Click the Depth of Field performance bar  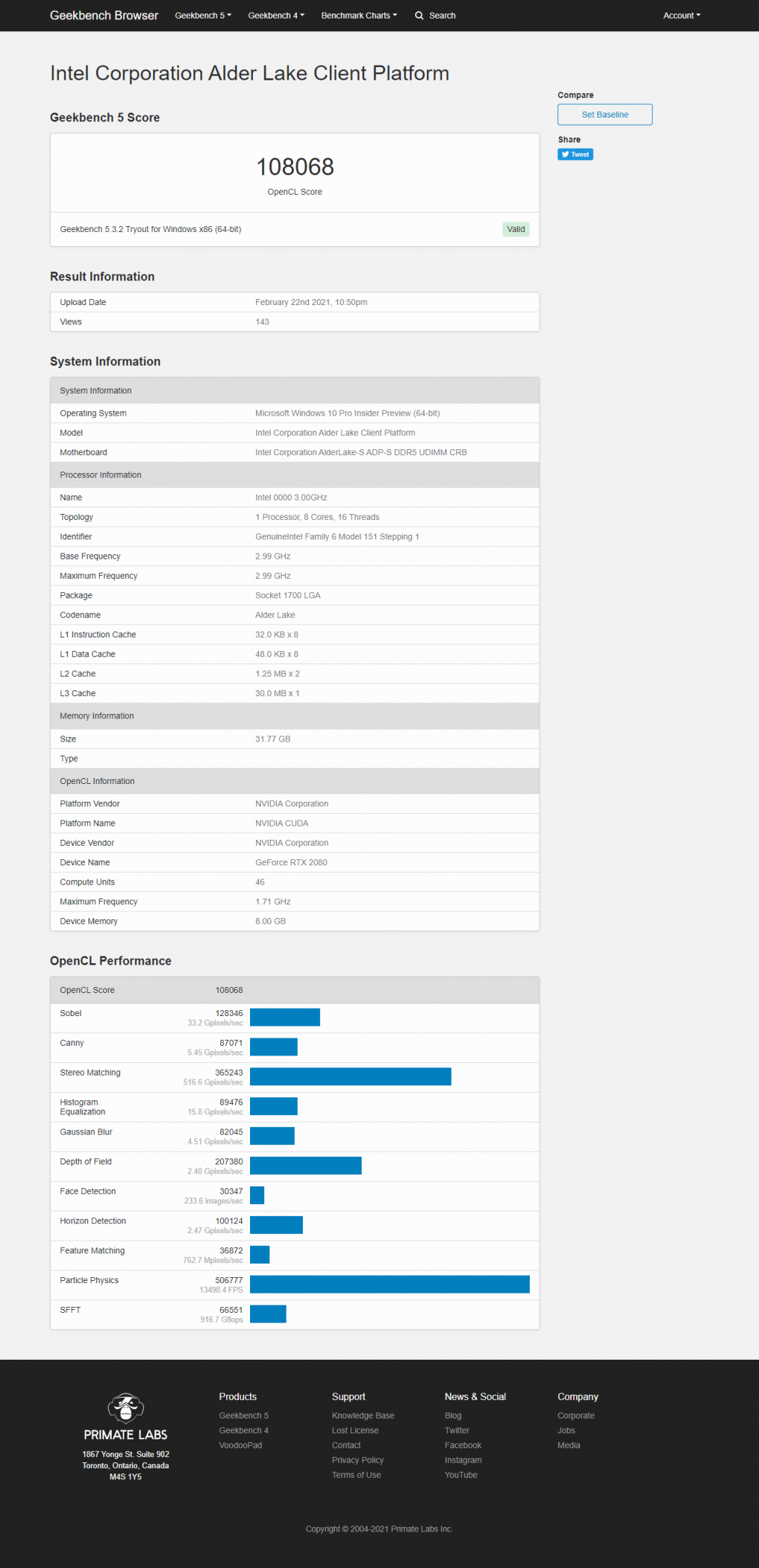(306, 1166)
